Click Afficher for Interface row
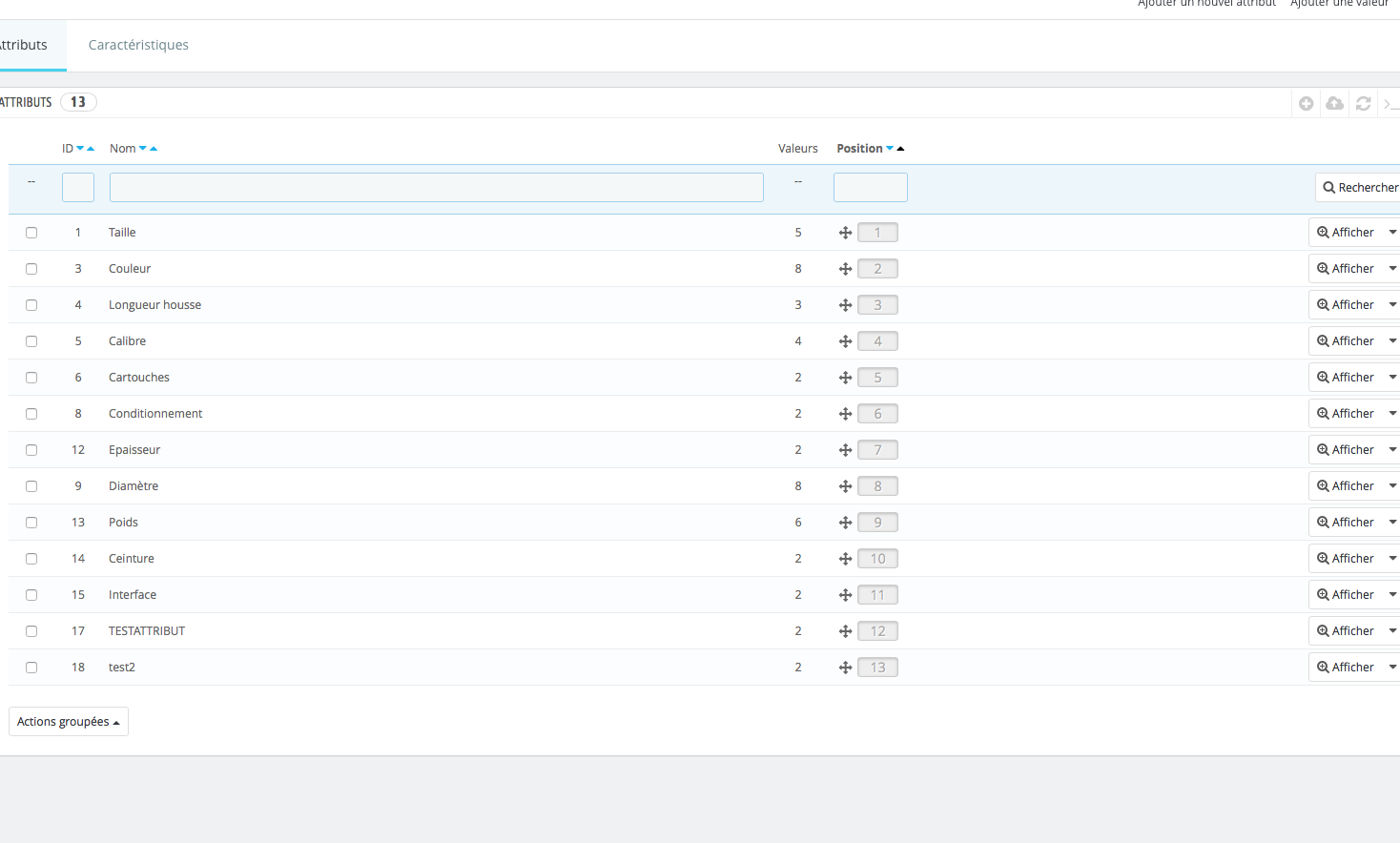The height and width of the screenshot is (843, 1400). (x=1346, y=595)
